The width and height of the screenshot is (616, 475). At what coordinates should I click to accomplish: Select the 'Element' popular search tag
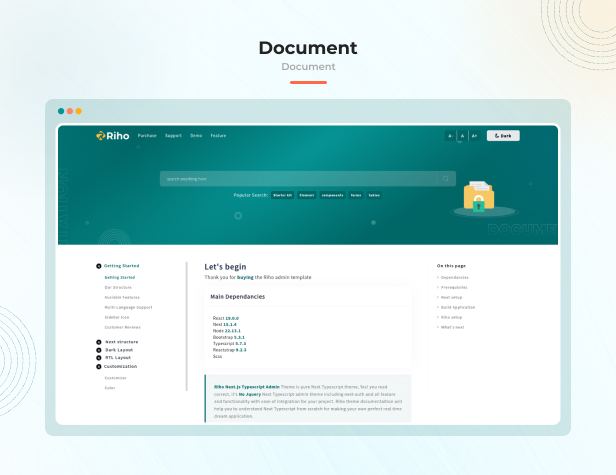pyautogui.click(x=307, y=195)
